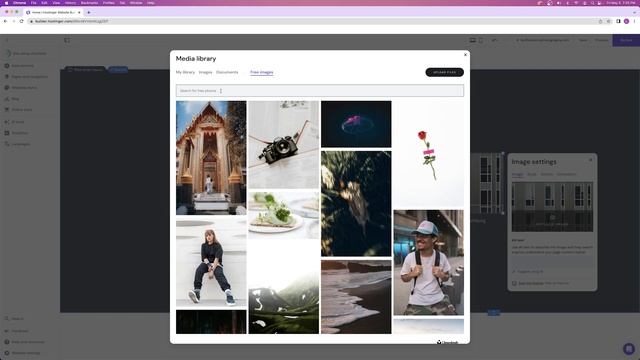The height and width of the screenshot is (360, 640).
Task: Switch to Documents tab in Media library
Action: coord(227,72)
